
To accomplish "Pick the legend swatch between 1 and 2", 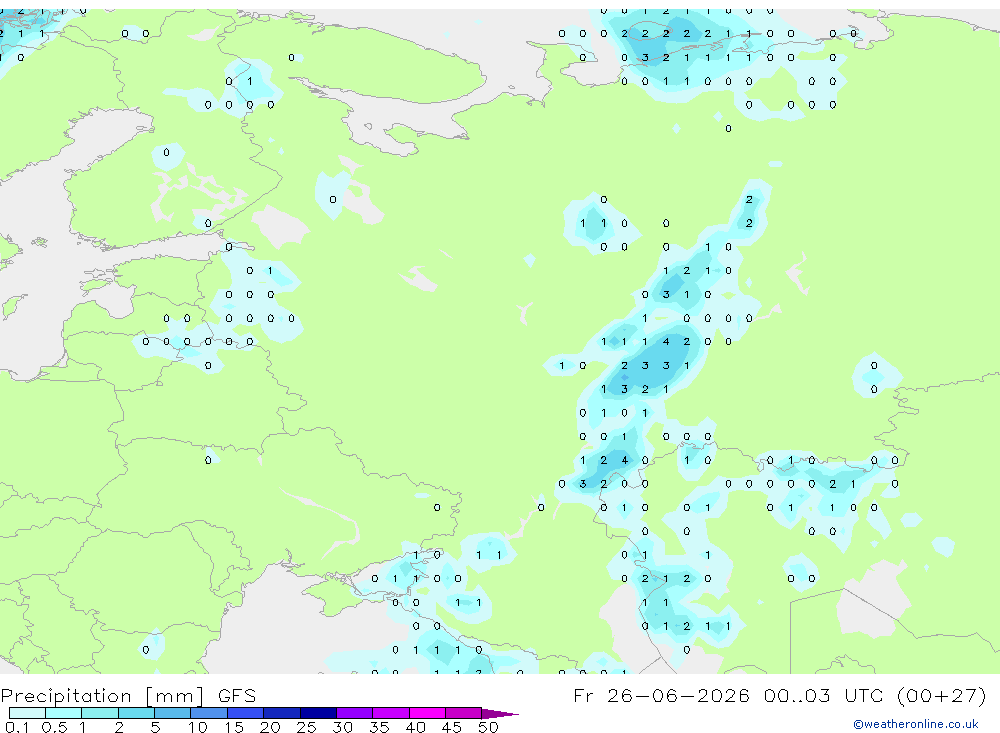I will coord(99,713).
